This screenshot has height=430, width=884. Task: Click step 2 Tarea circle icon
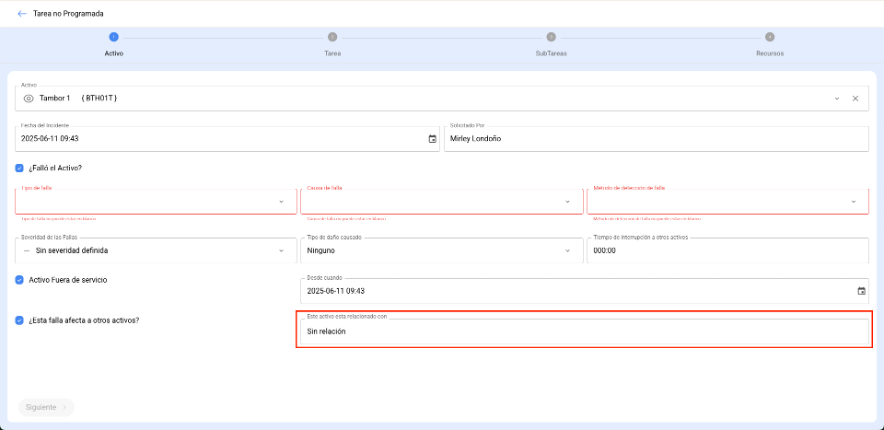(x=332, y=37)
